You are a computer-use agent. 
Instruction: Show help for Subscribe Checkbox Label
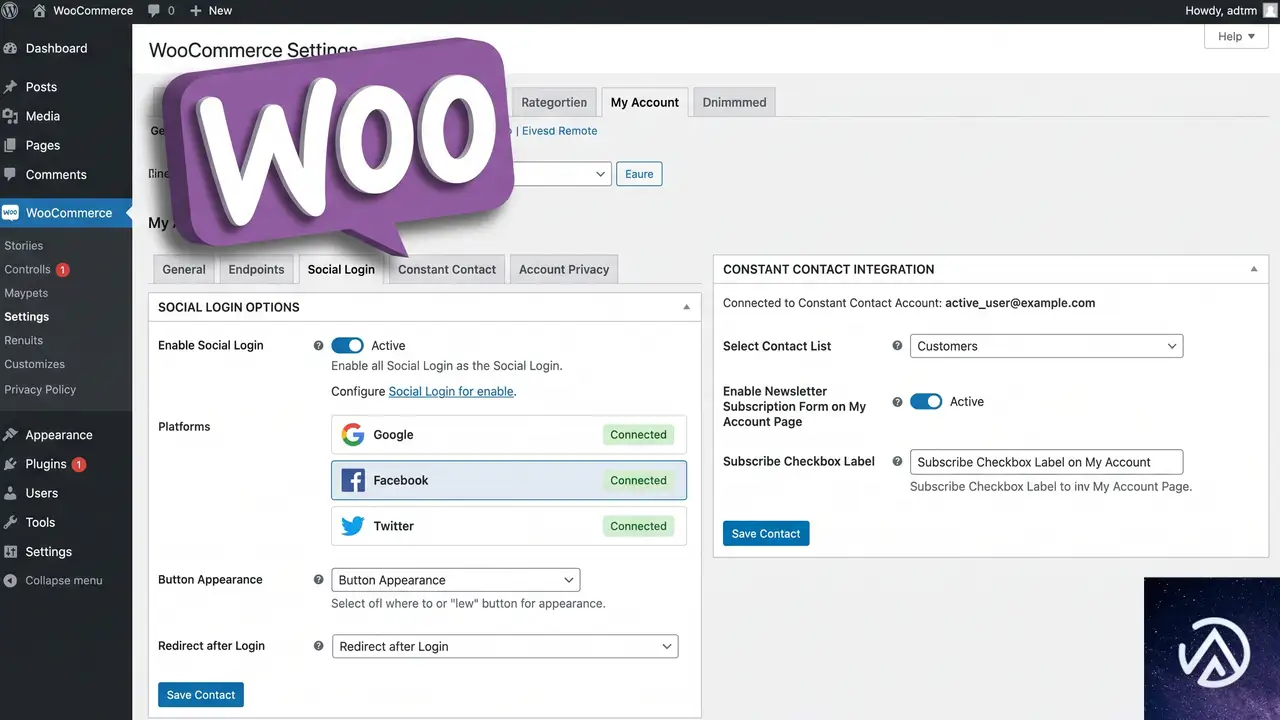point(897,462)
